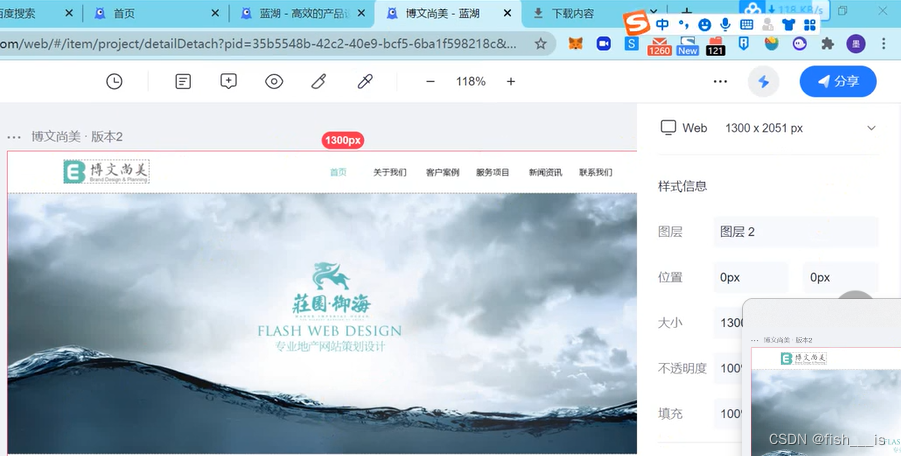The width and height of the screenshot is (901, 456).
Task: Open the document notes icon in toolbar
Action: 183,82
